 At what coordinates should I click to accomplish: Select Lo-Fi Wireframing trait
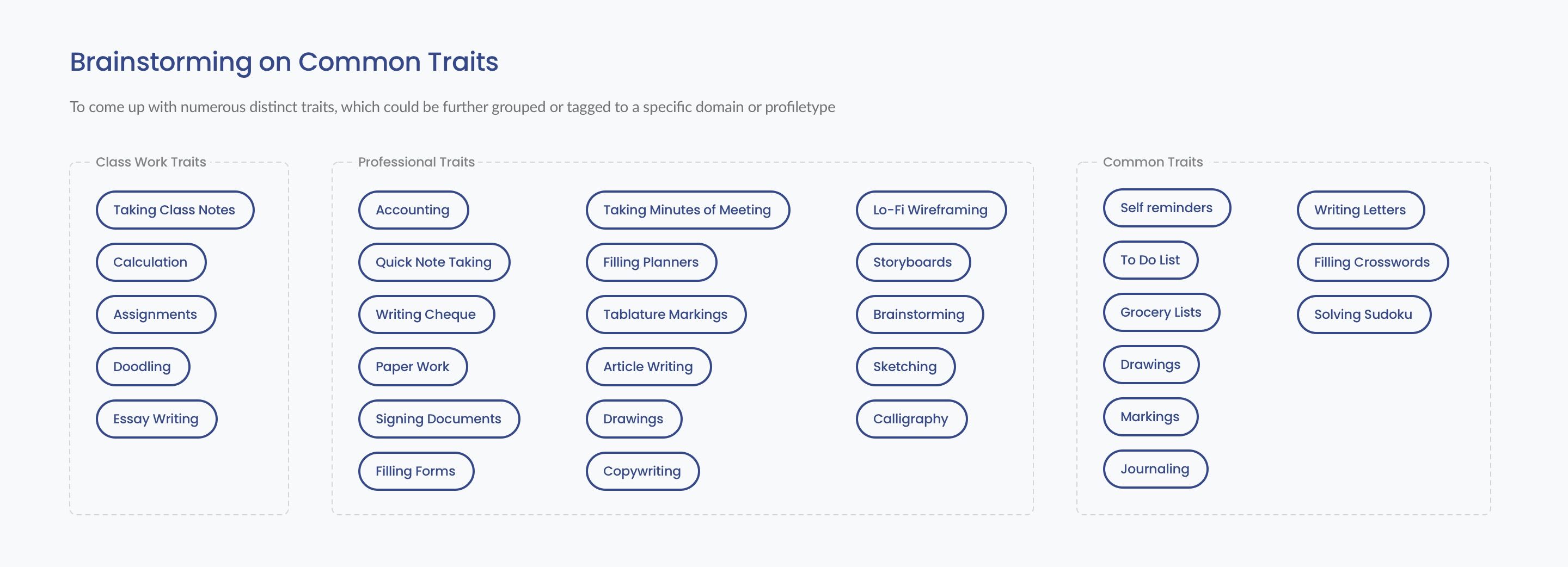[x=932, y=210]
